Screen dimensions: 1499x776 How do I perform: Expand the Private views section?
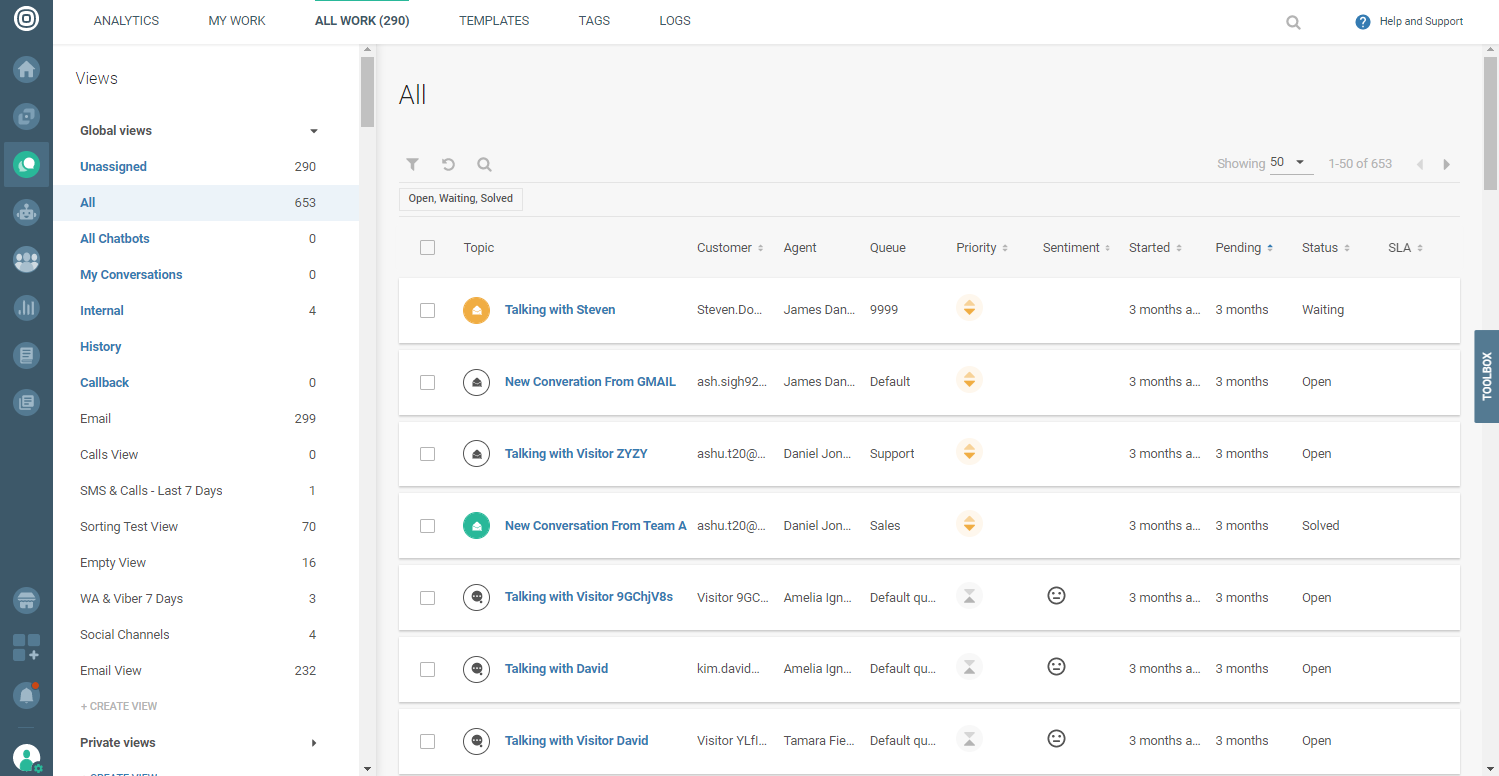tap(313, 743)
